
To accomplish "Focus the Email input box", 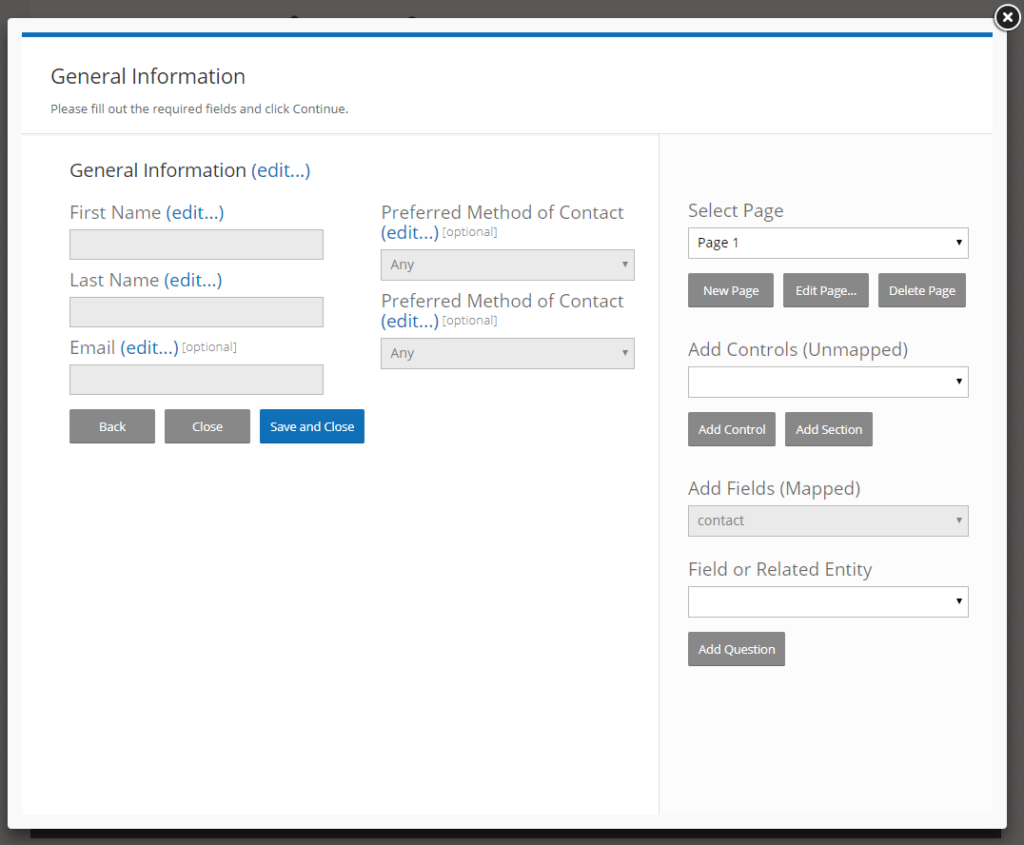I will pos(197,379).
